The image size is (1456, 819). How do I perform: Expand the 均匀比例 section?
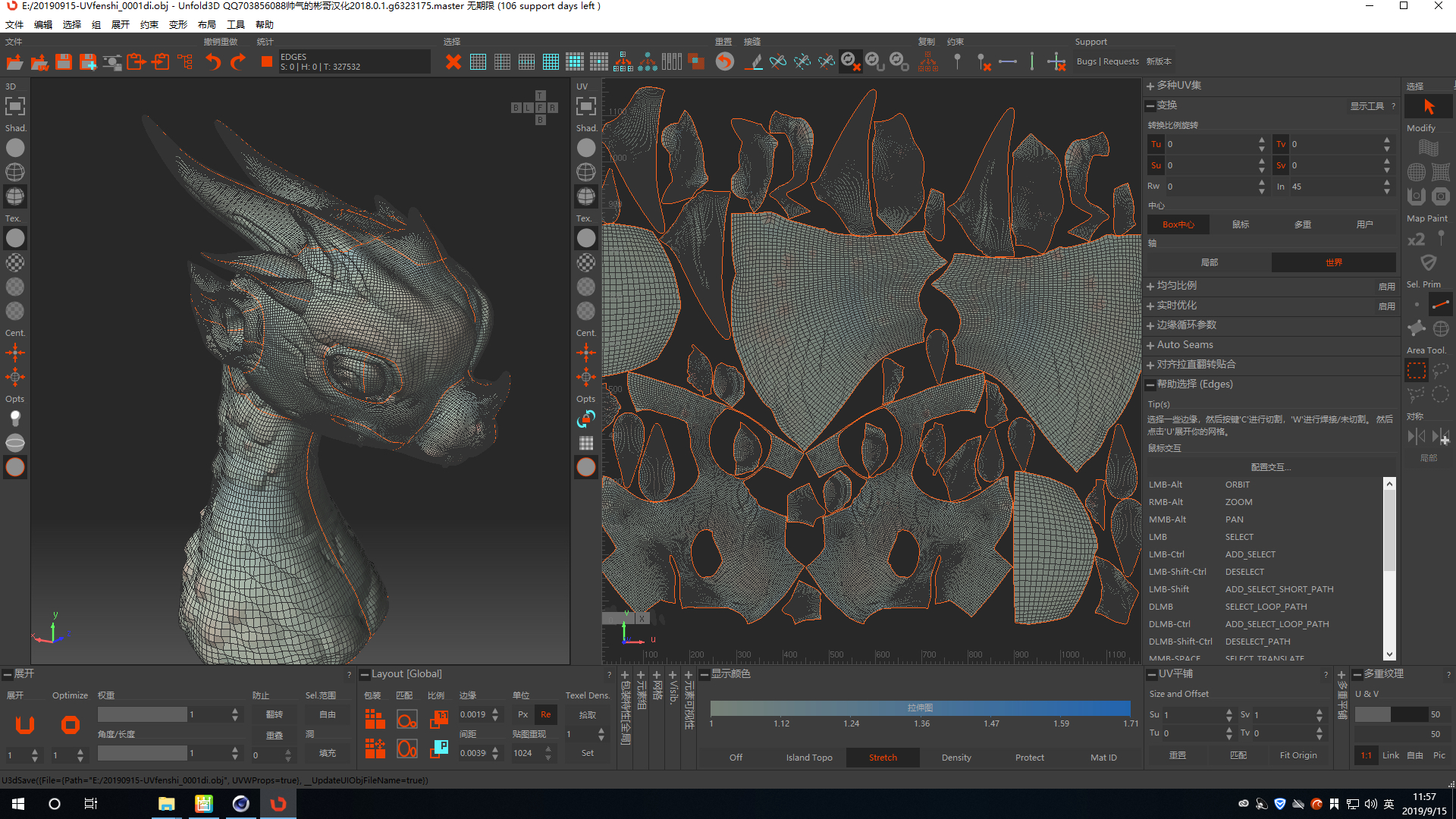pos(1151,286)
